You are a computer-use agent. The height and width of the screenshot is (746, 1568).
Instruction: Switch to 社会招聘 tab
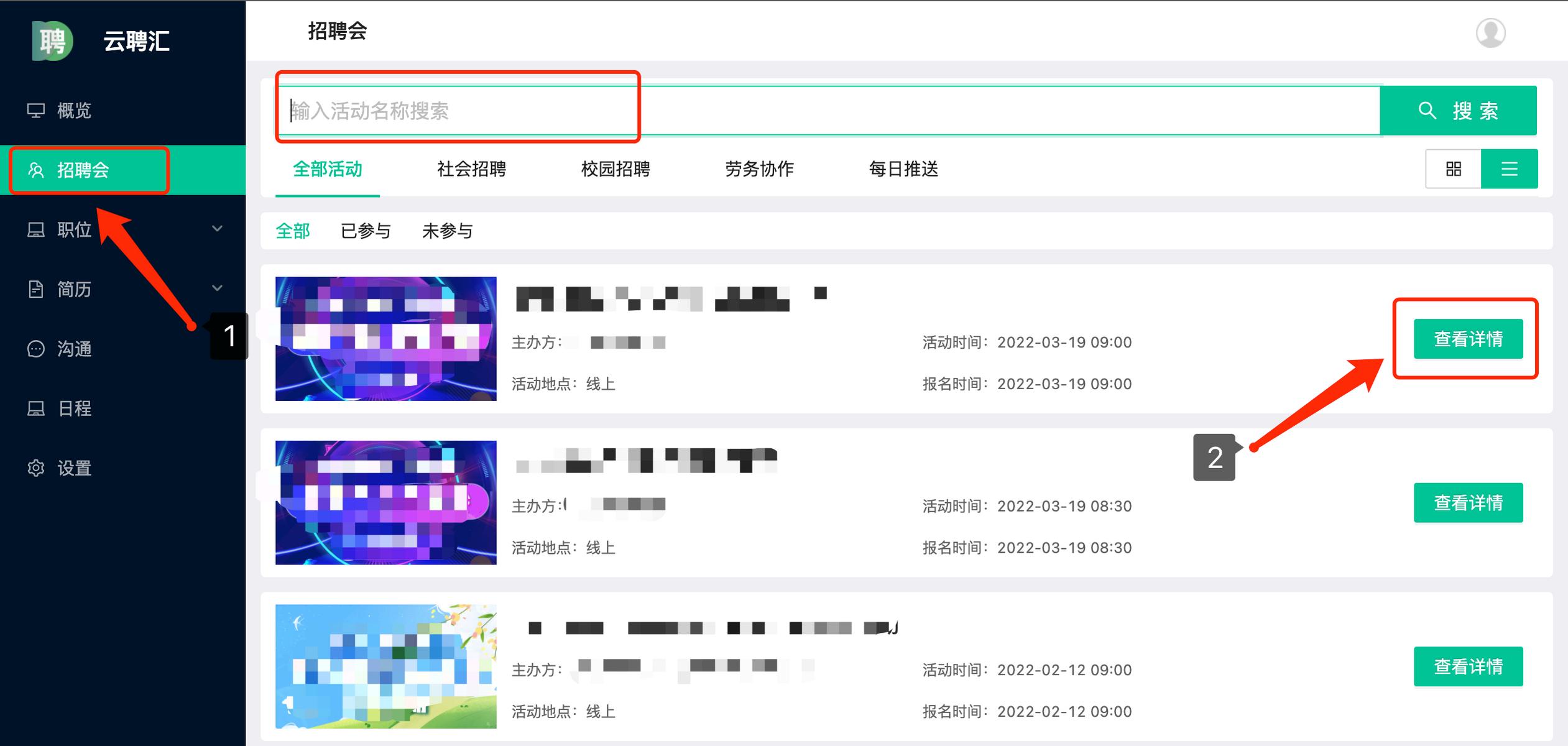[471, 169]
